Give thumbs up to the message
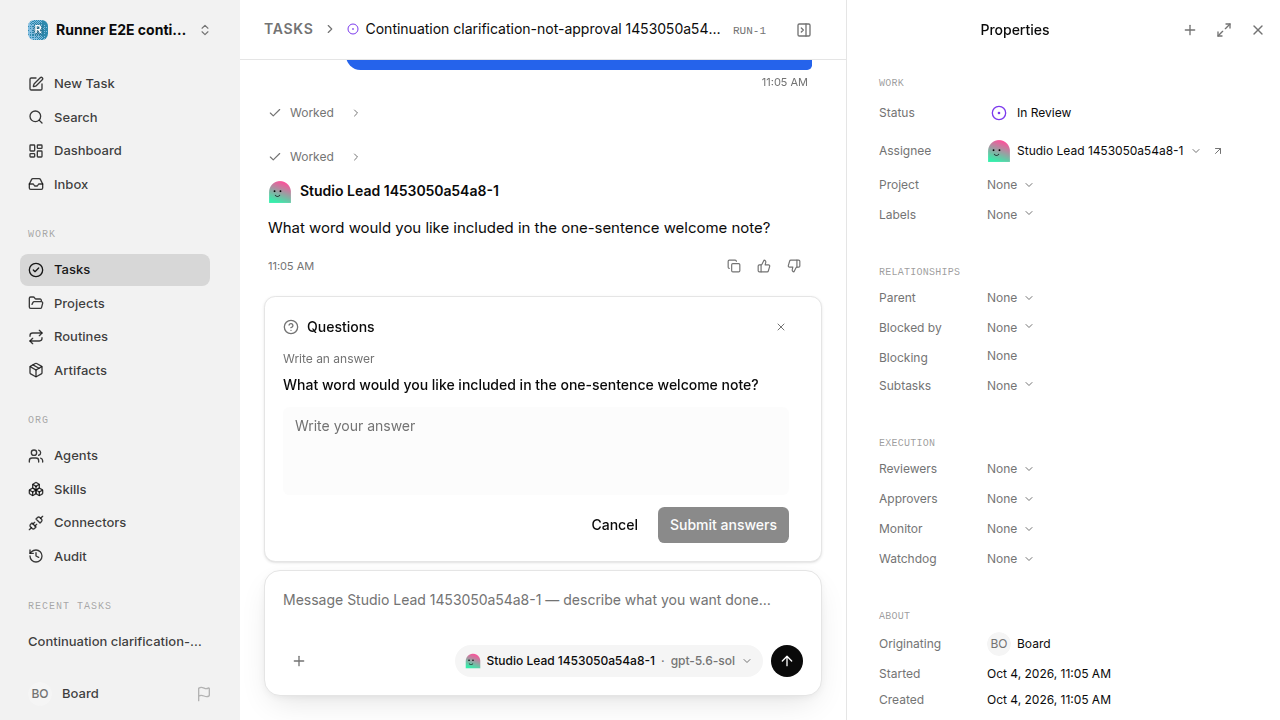 click(764, 266)
